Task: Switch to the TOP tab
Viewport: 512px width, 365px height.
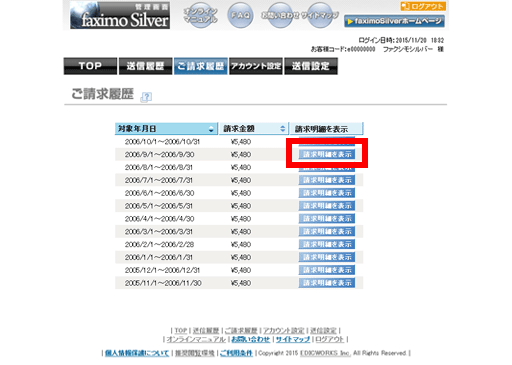Action: pos(90,66)
